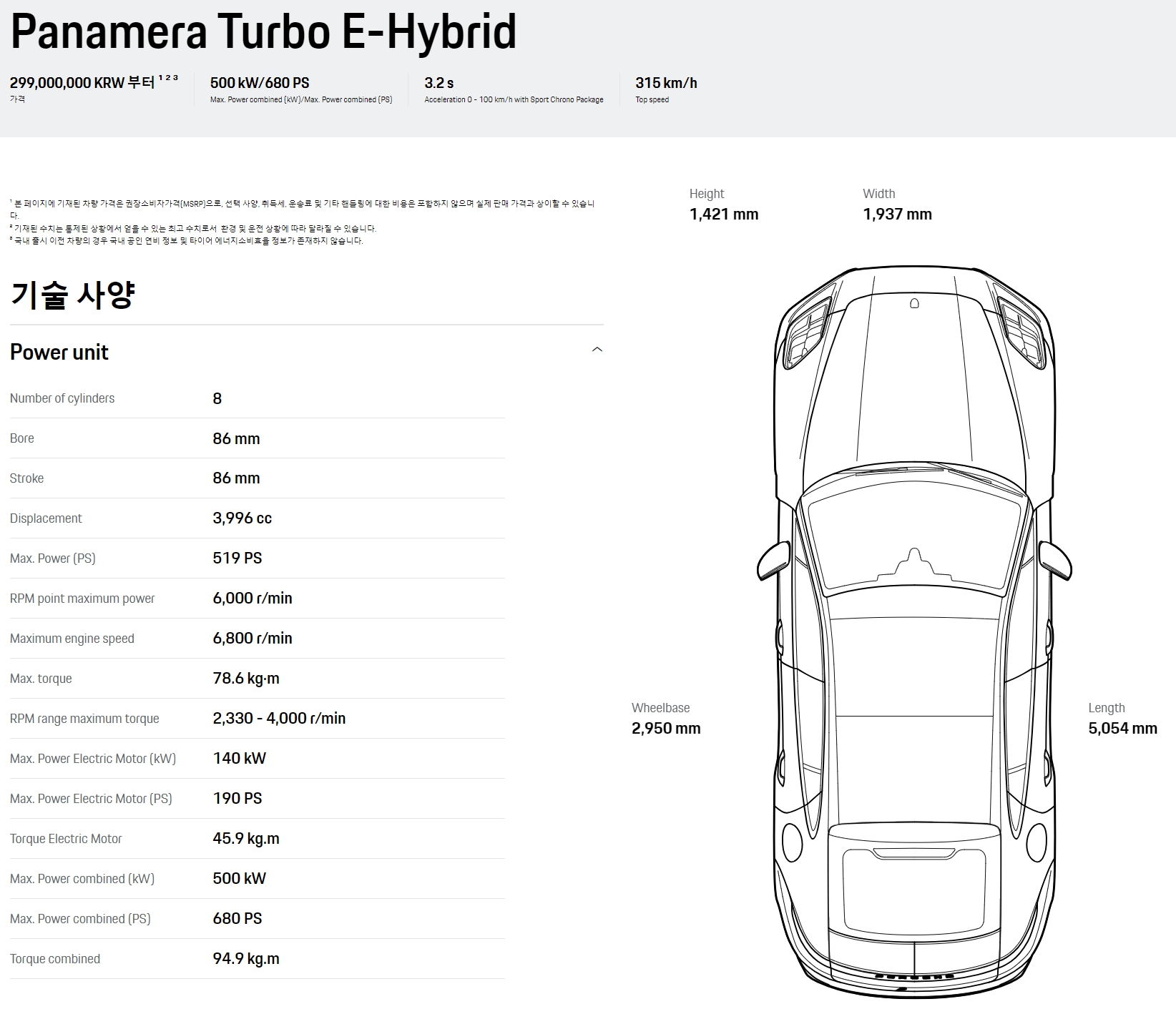Click the Torque combined label
The width and height of the screenshot is (1176, 1009).
55,959
